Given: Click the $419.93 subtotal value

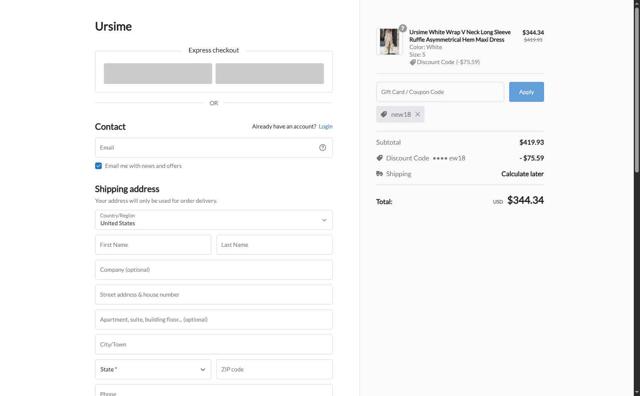Looking at the screenshot, I should (x=531, y=142).
